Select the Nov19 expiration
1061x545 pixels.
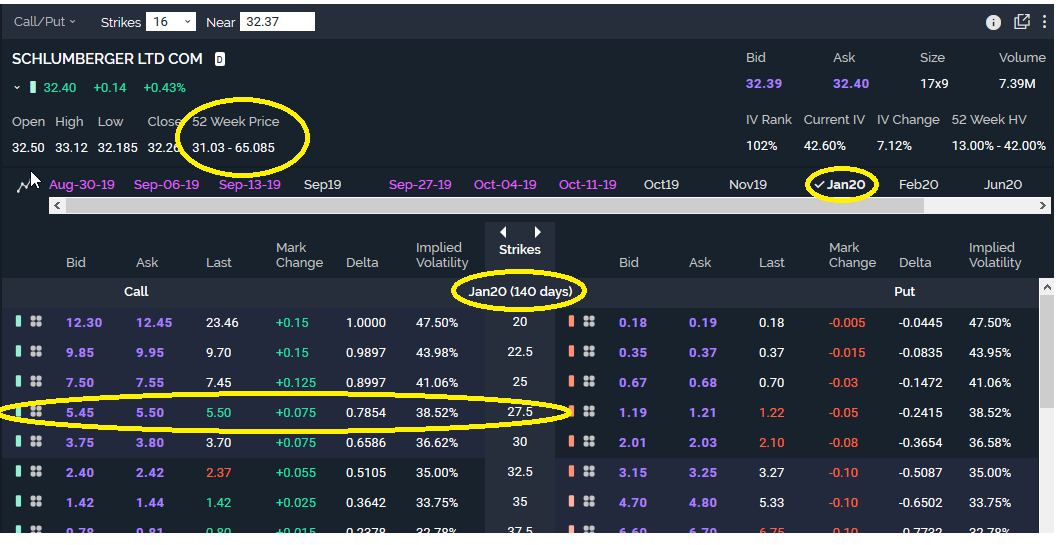(x=748, y=185)
